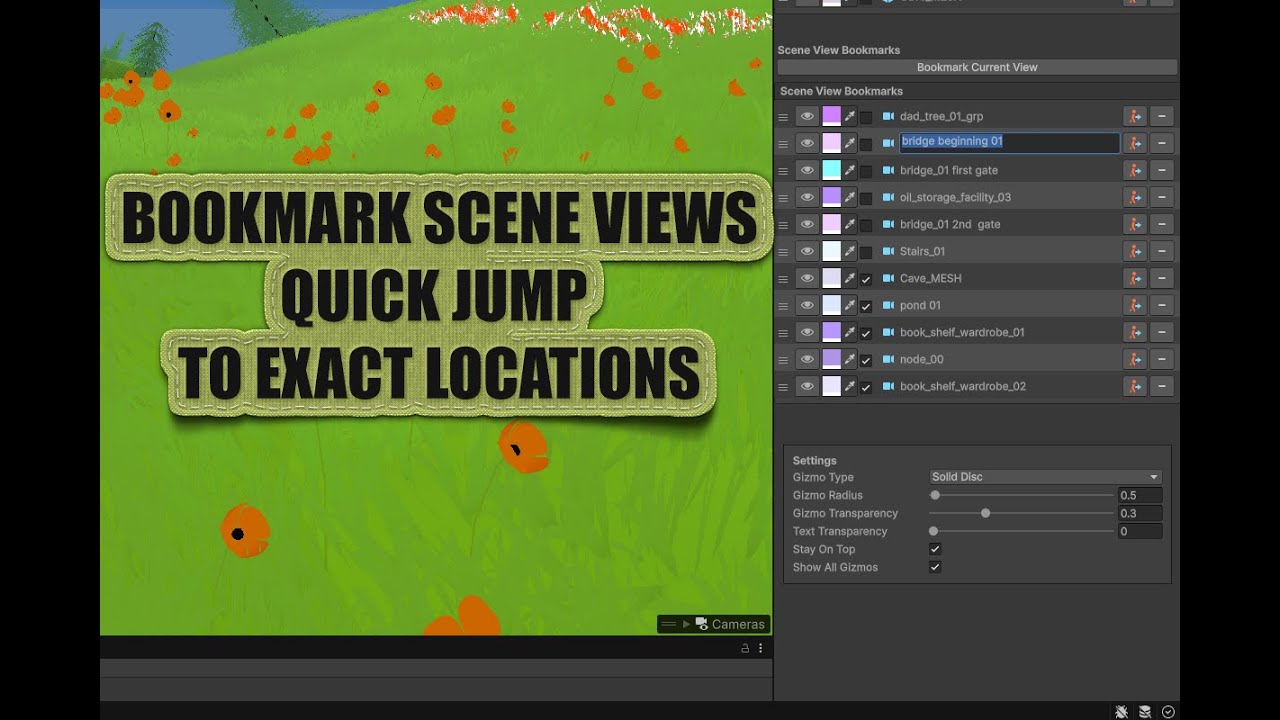This screenshot has width=1280, height=720.
Task: Click the Gizmo Radius value field 0.5
Action: 1140,495
